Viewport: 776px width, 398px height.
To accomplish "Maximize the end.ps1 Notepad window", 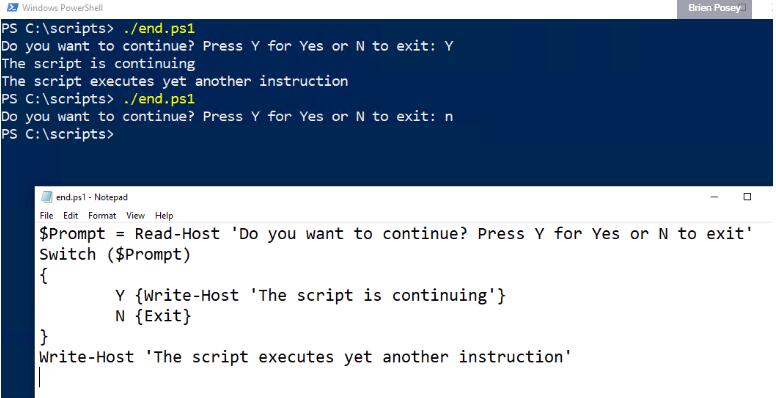I will (747, 197).
